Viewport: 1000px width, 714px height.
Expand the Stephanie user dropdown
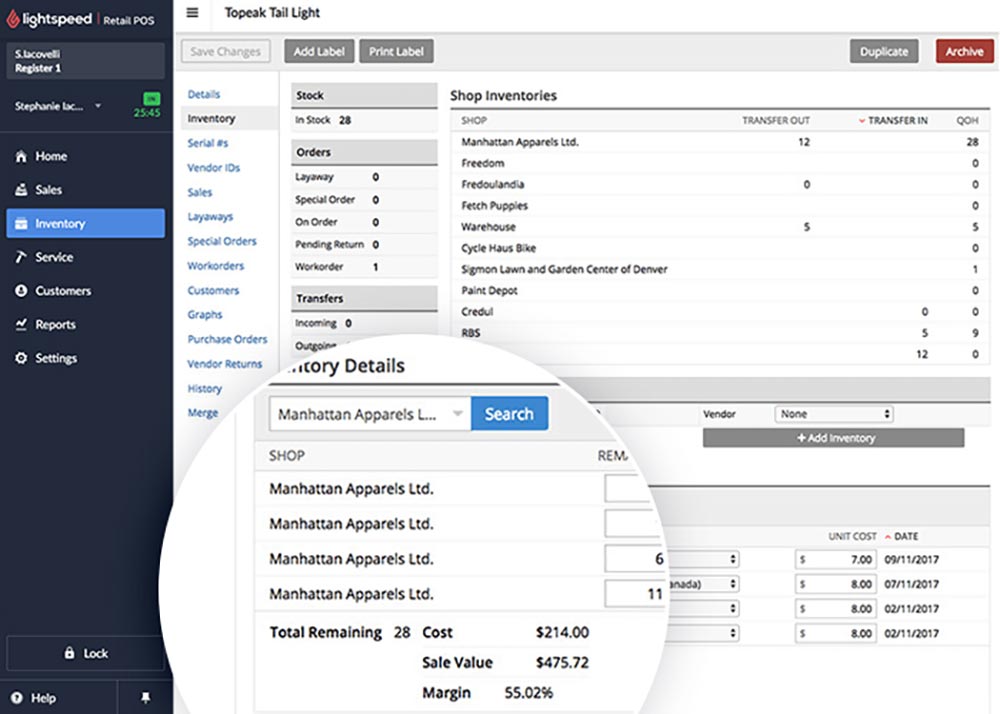98,106
